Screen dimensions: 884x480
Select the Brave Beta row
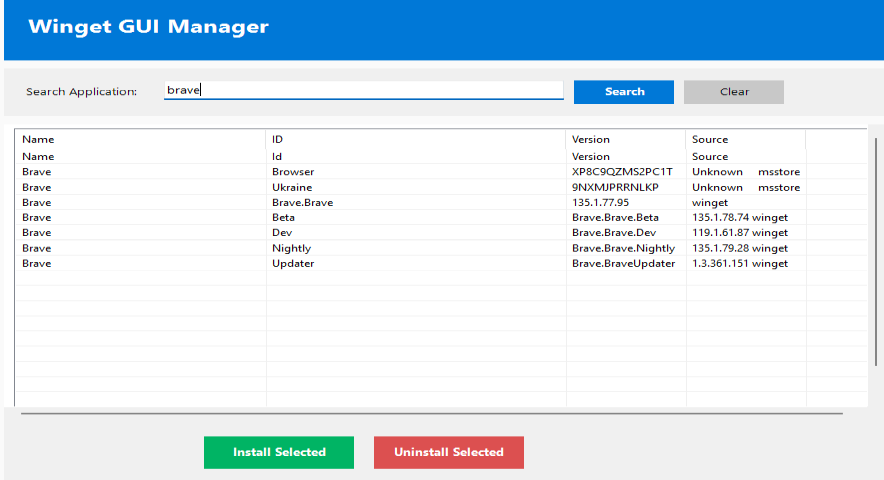click(x=441, y=217)
